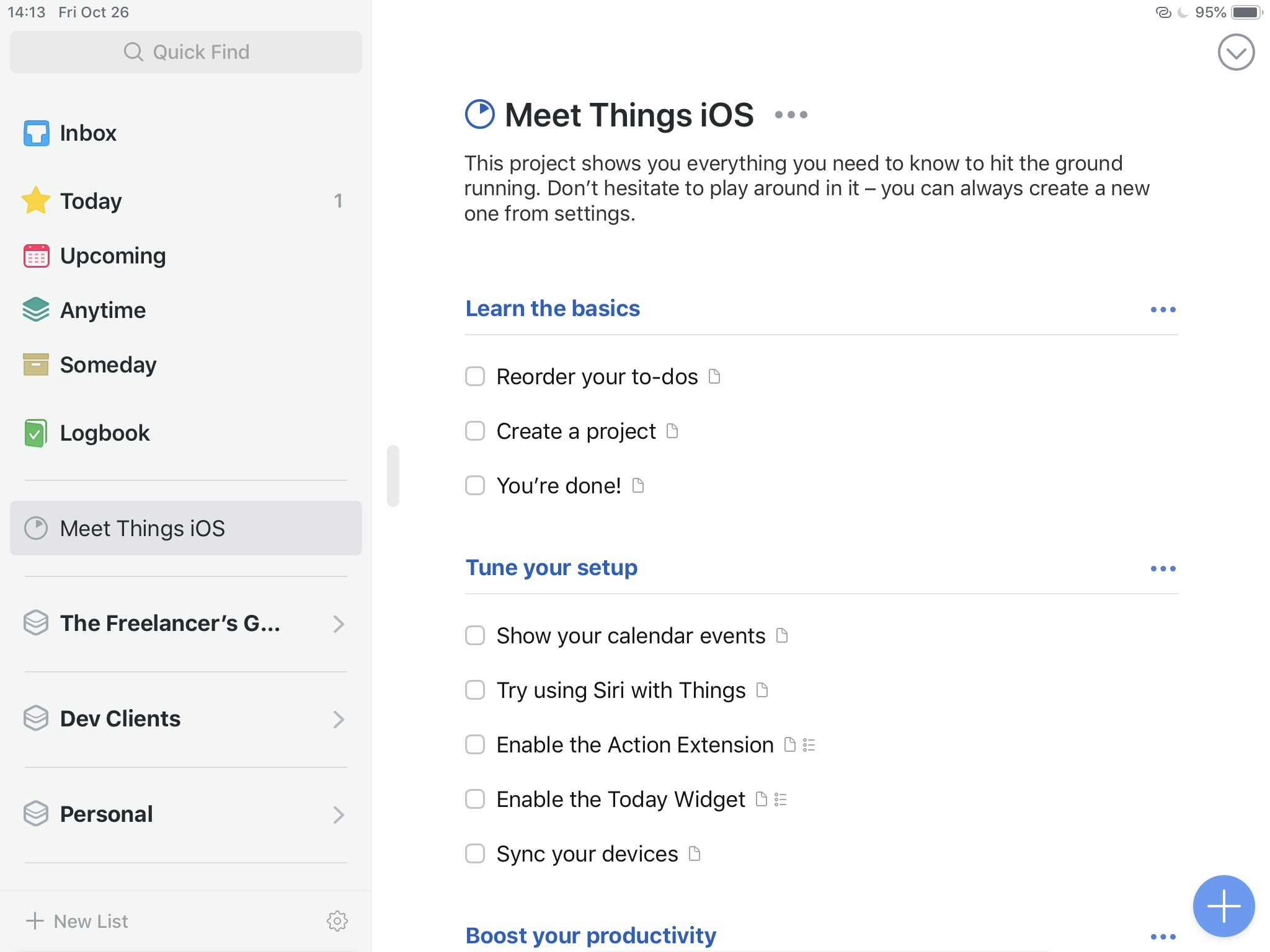Open the Inbox tray icon
1270x952 pixels.
(36, 133)
